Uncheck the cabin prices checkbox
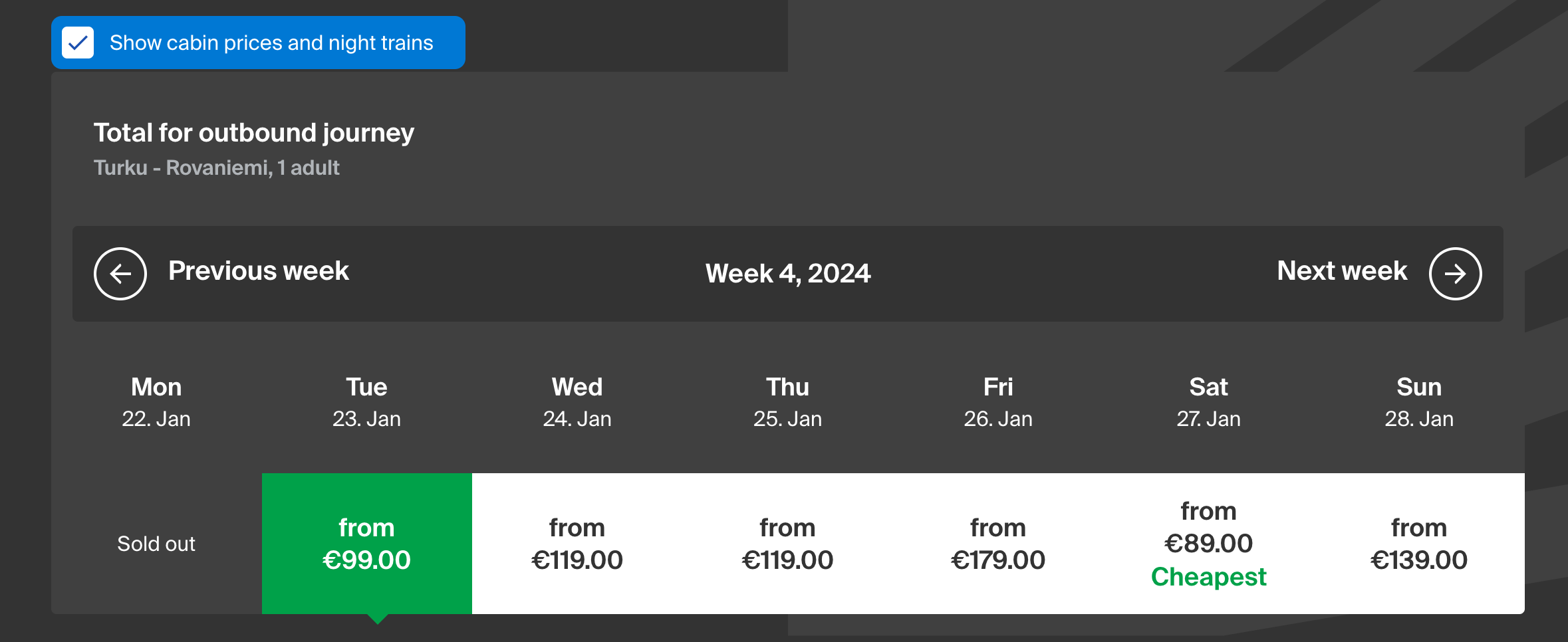The image size is (1568, 642). [x=78, y=43]
